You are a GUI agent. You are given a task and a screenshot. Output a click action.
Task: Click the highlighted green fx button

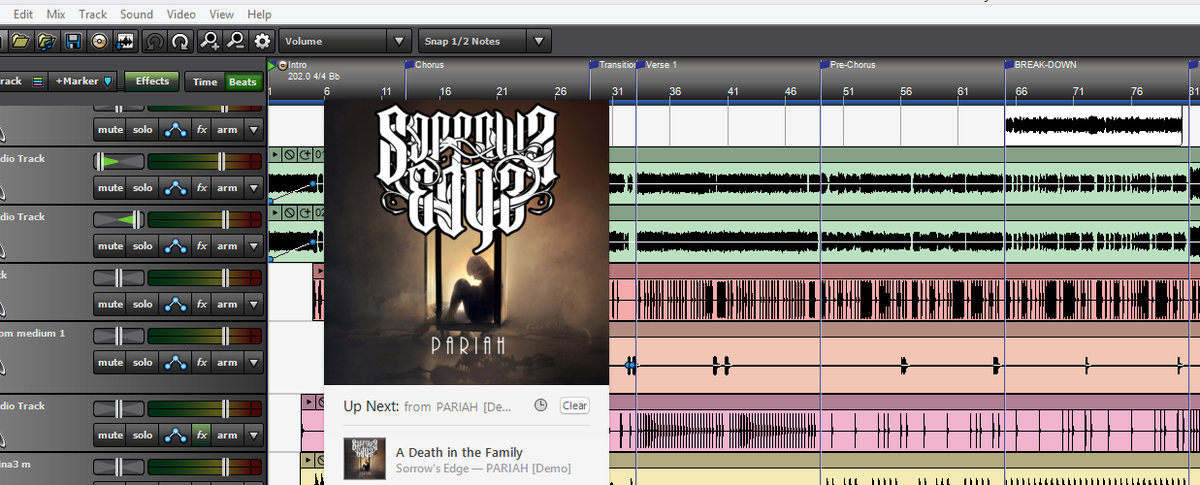pos(201,436)
